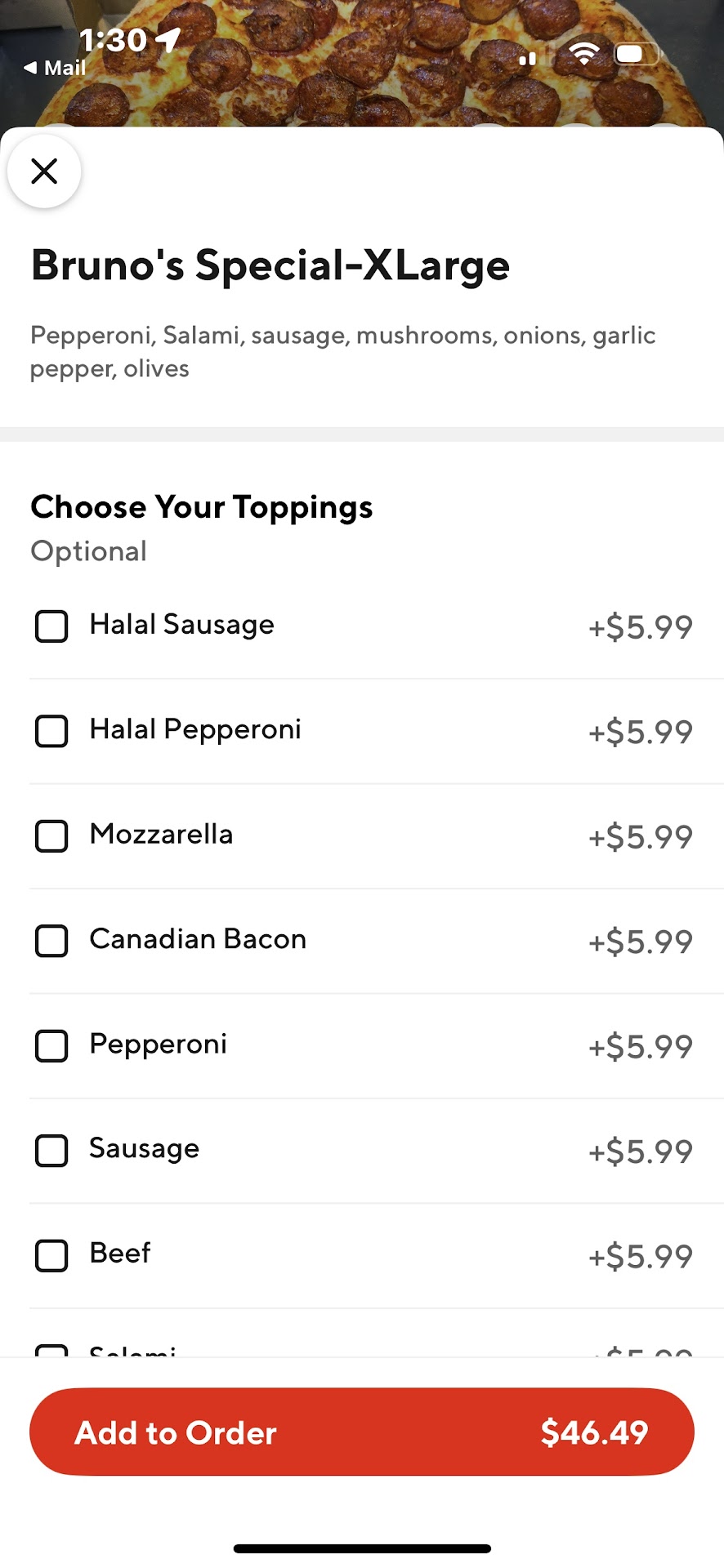Tap the battery indicator icon
724x1568 pixels.
coord(637,55)
